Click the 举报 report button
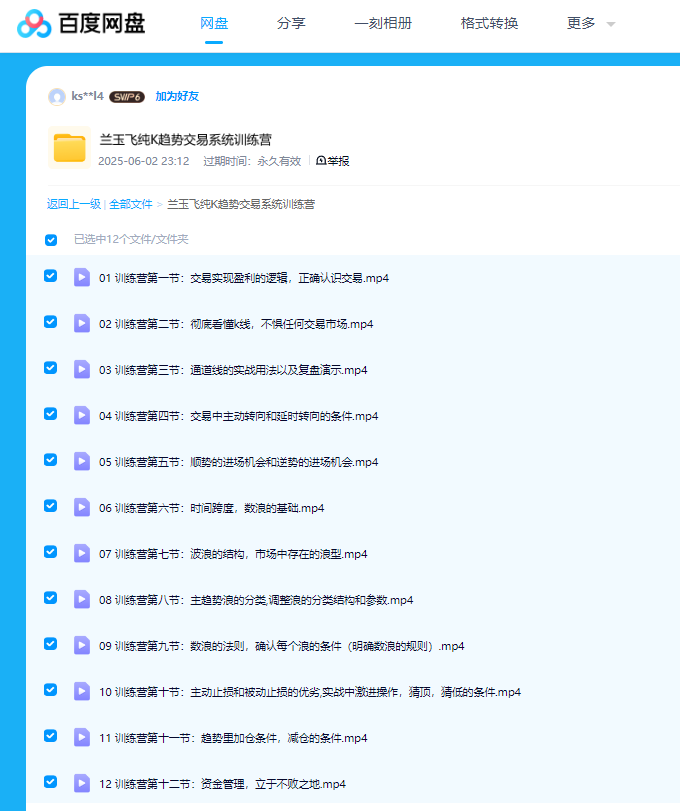This screenshot has width=680, height=811. (333, 161)
